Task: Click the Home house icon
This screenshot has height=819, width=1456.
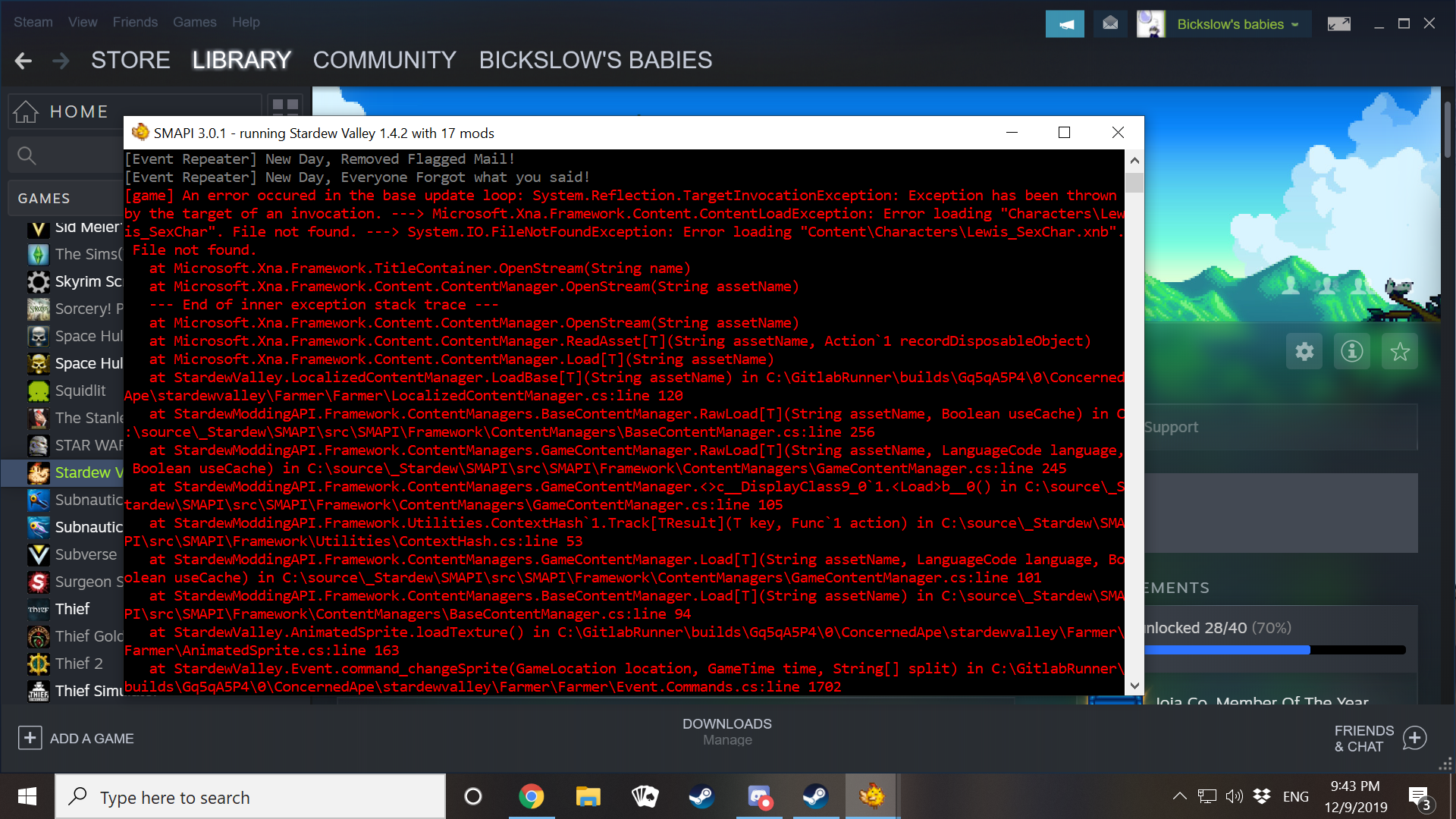Action: [x=26, y=111]
